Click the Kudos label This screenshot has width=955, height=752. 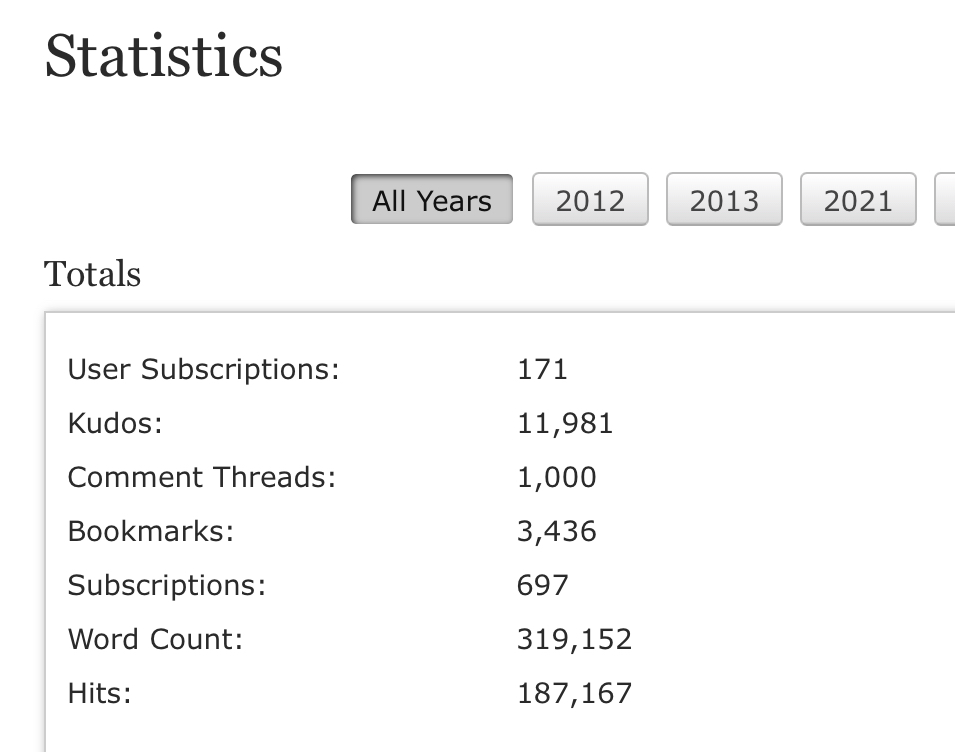pyautogui.click(x=115, y=423)
